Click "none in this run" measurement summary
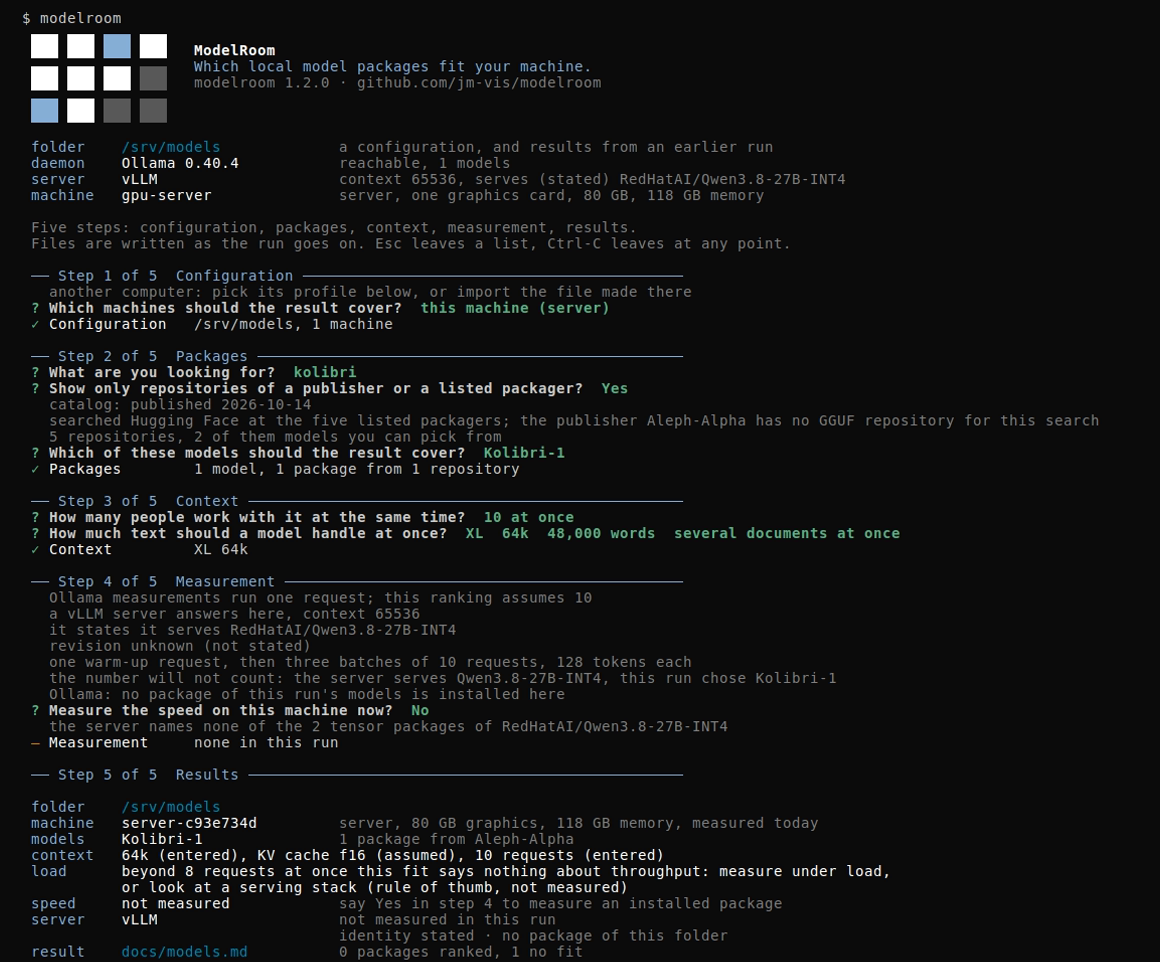The image size is (1160, 962). 266,742
